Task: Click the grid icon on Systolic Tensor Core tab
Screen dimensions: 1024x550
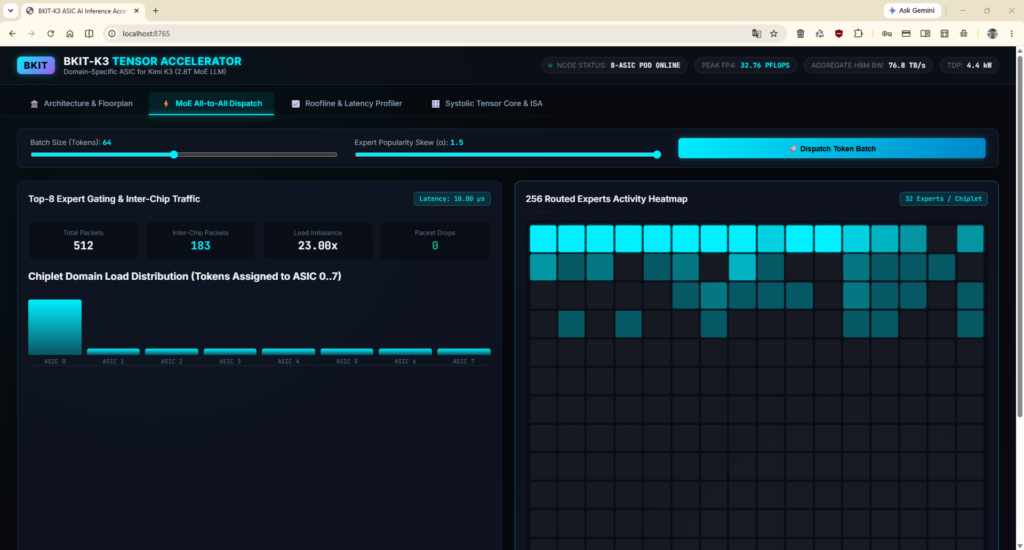Action: (436, 104)
